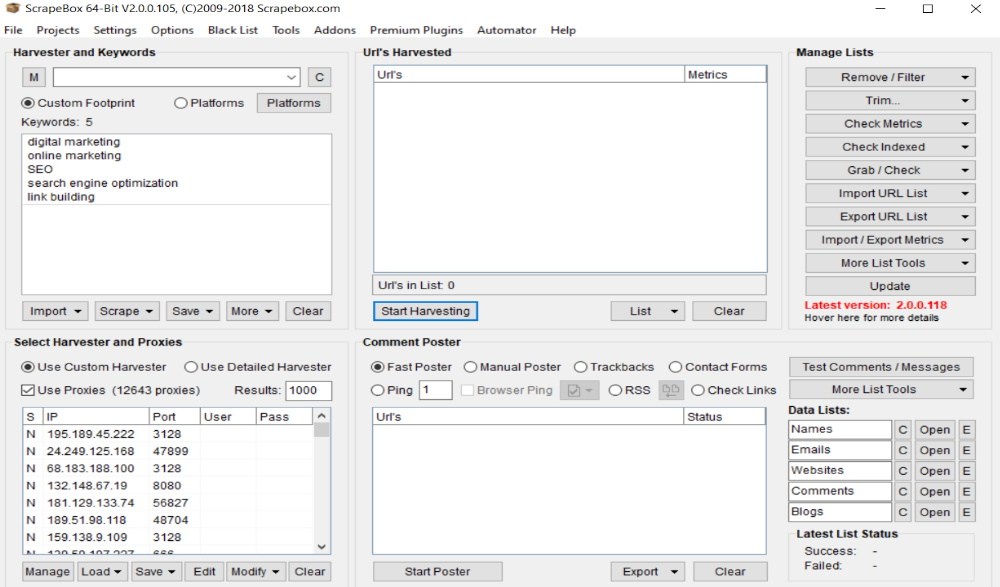Viewport: 1000px width, 587px height.
Task: Open the Scrape dropdown
Action: [126, 311]
